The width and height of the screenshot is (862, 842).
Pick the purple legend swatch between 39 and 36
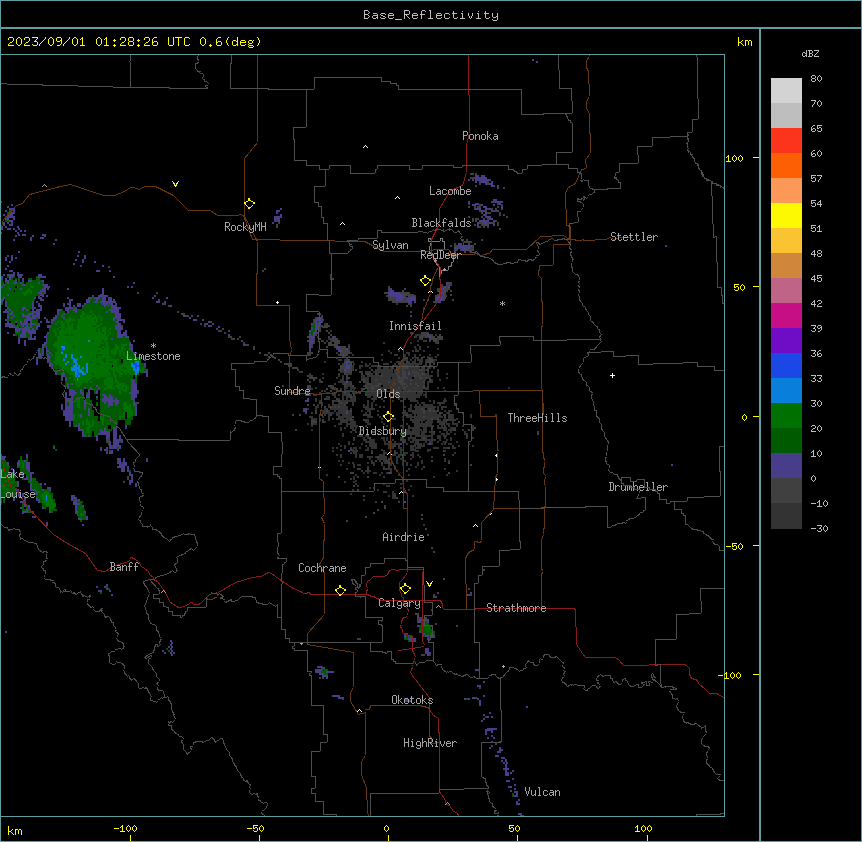pyautogui.click(x=786, y=341)
